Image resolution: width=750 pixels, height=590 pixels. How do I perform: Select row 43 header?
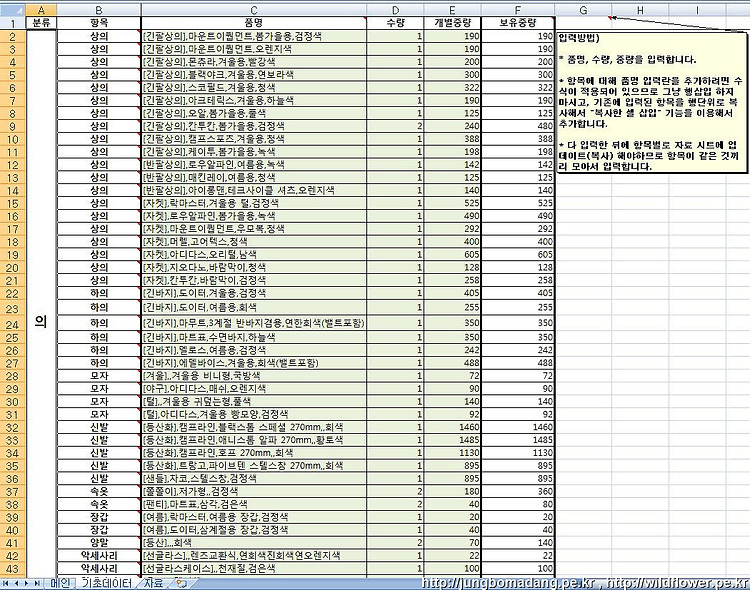[12, 569]
